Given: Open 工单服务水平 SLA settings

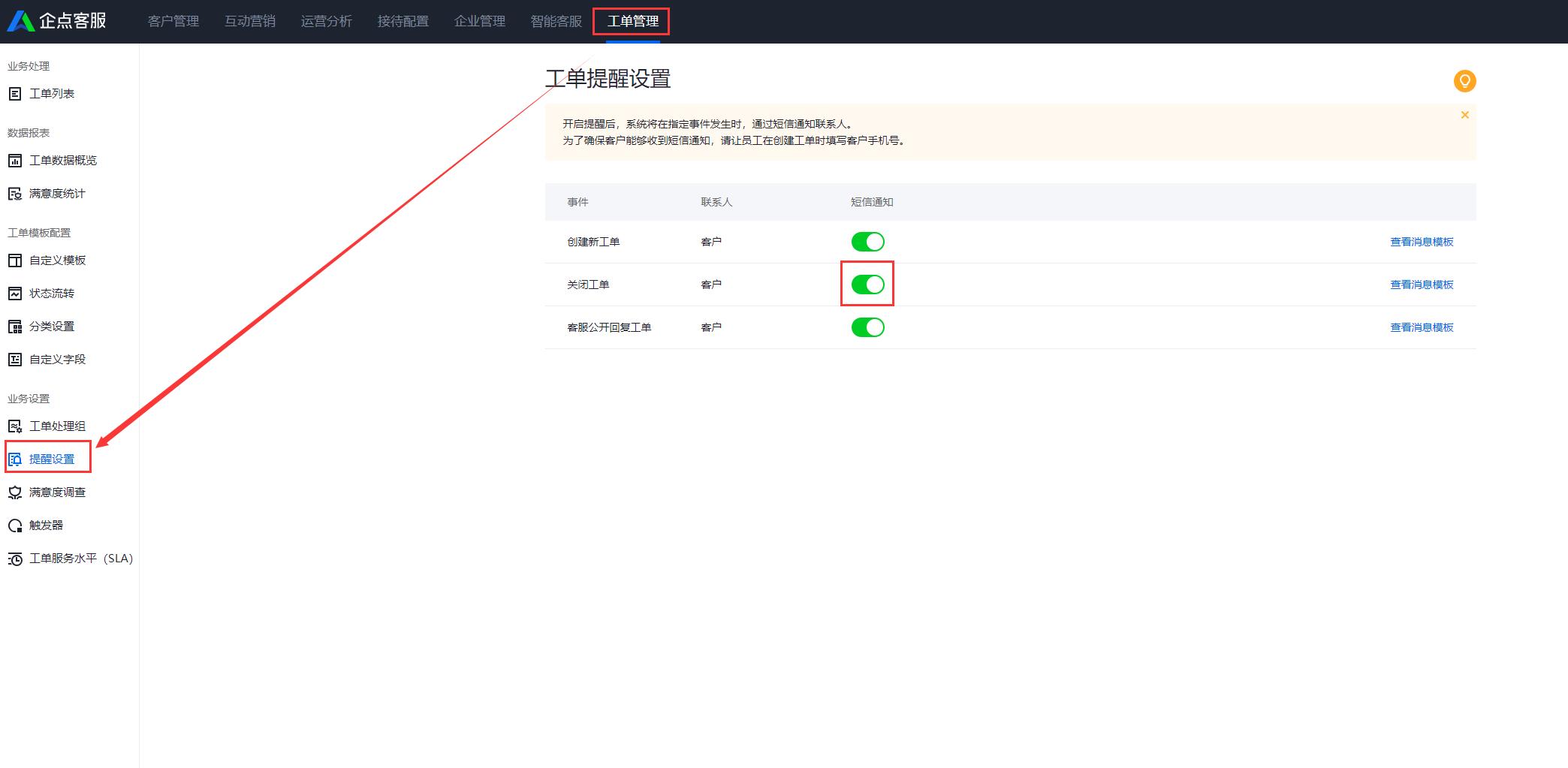Looking at the screenshot, I should (80, 559).
